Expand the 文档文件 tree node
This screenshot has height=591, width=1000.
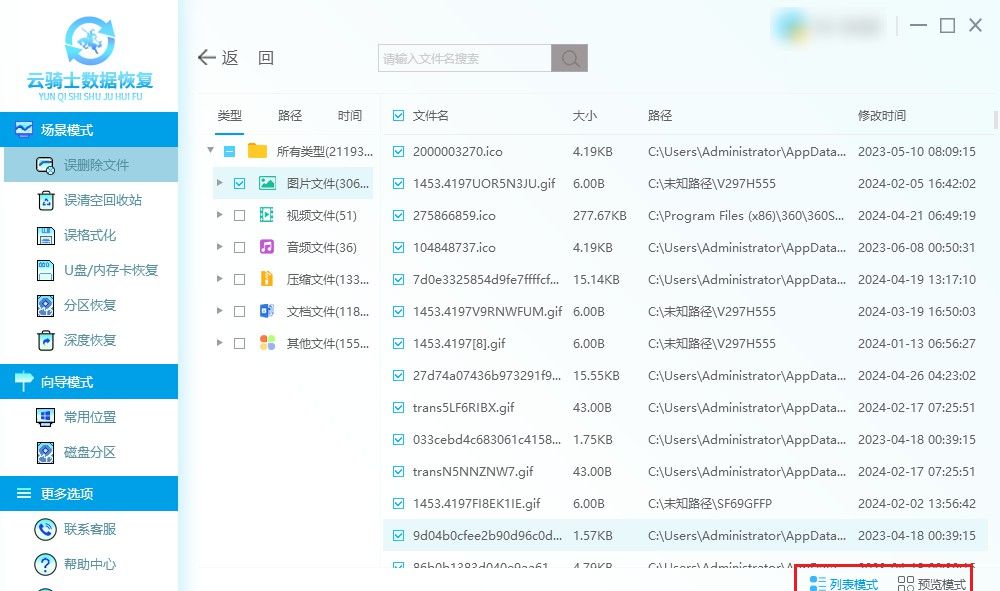tap(219, 310)
